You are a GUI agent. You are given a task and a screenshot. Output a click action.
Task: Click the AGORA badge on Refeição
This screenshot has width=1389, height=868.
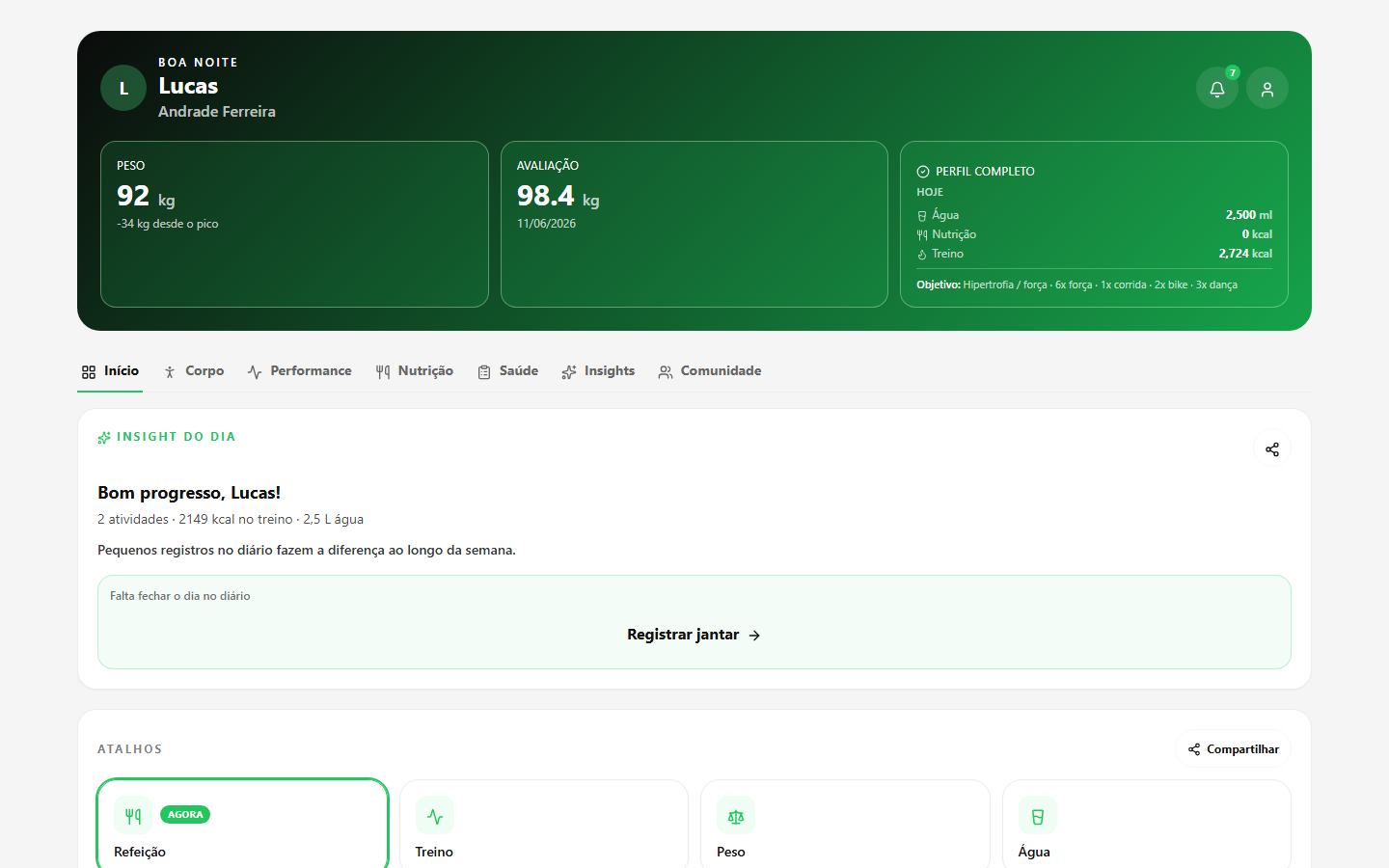pyautogui.click(x=185, y=815)
